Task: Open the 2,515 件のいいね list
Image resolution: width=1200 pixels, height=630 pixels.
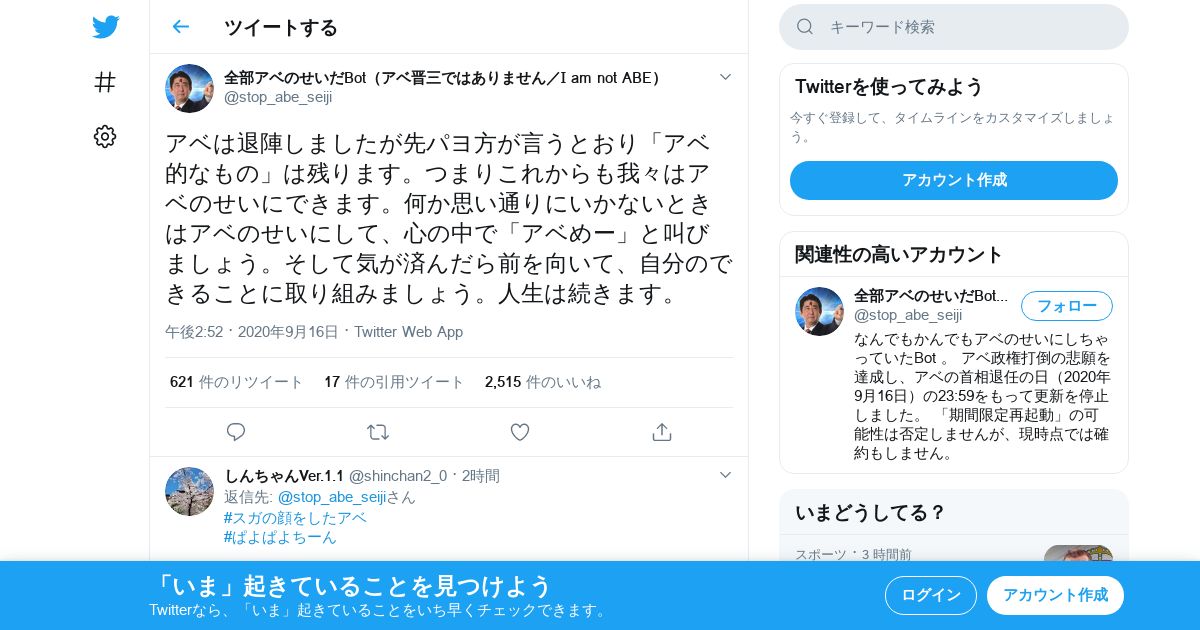Action: [543, 382]
